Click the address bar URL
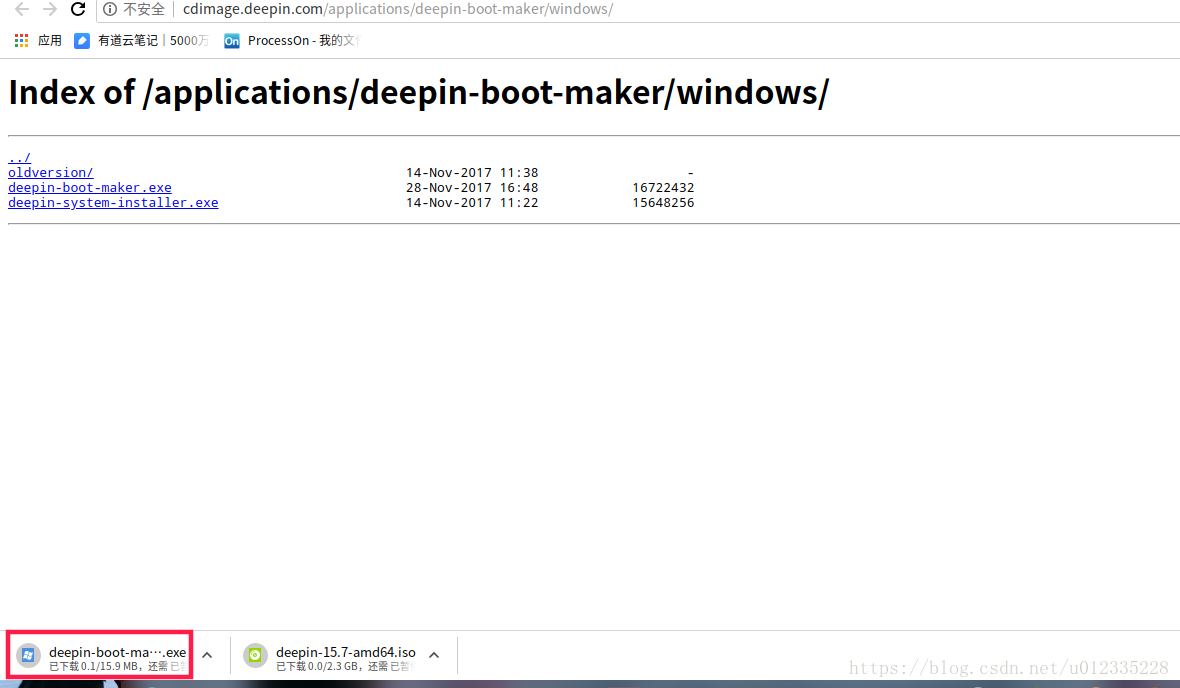The height and width of the screenshot is (688, 1180). point(398,9)
